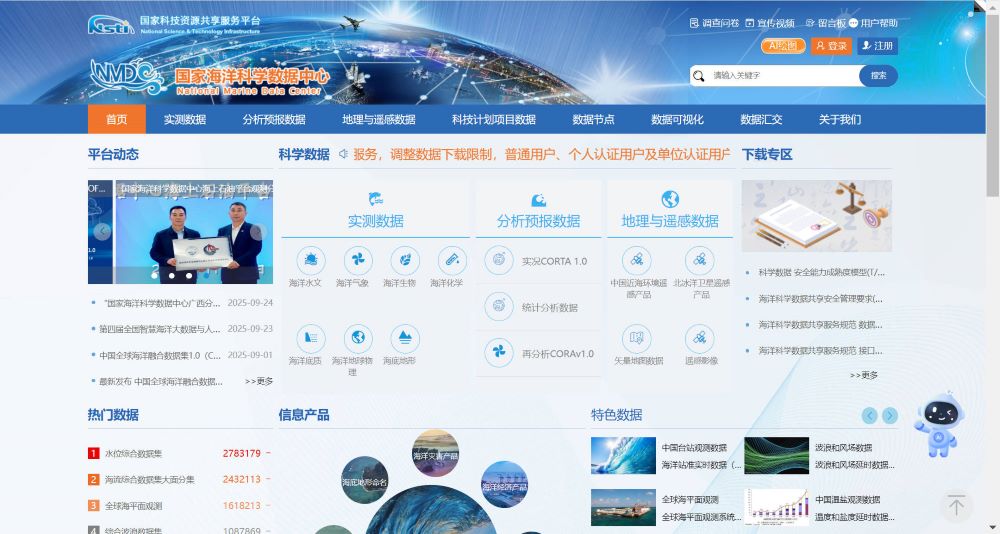Viewport: 1000px width, 534px height.
Task: Go to previous 特色数据 items
Action: 869,416
